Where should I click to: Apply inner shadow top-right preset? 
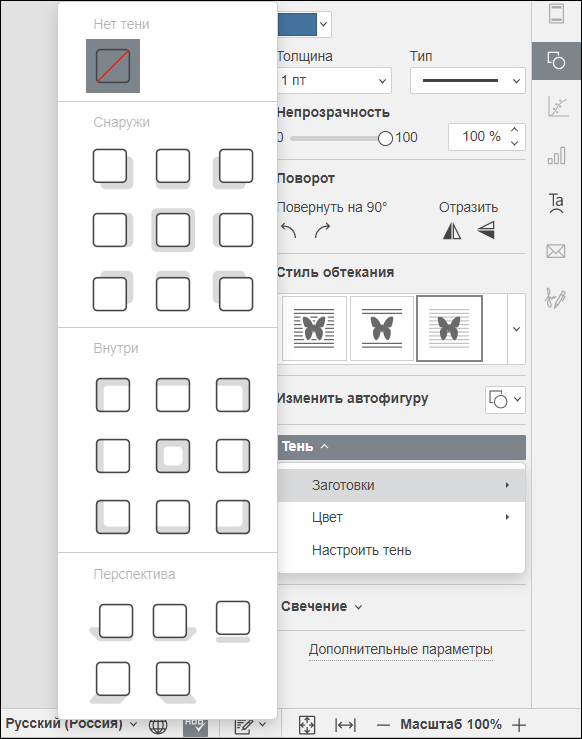233,395
